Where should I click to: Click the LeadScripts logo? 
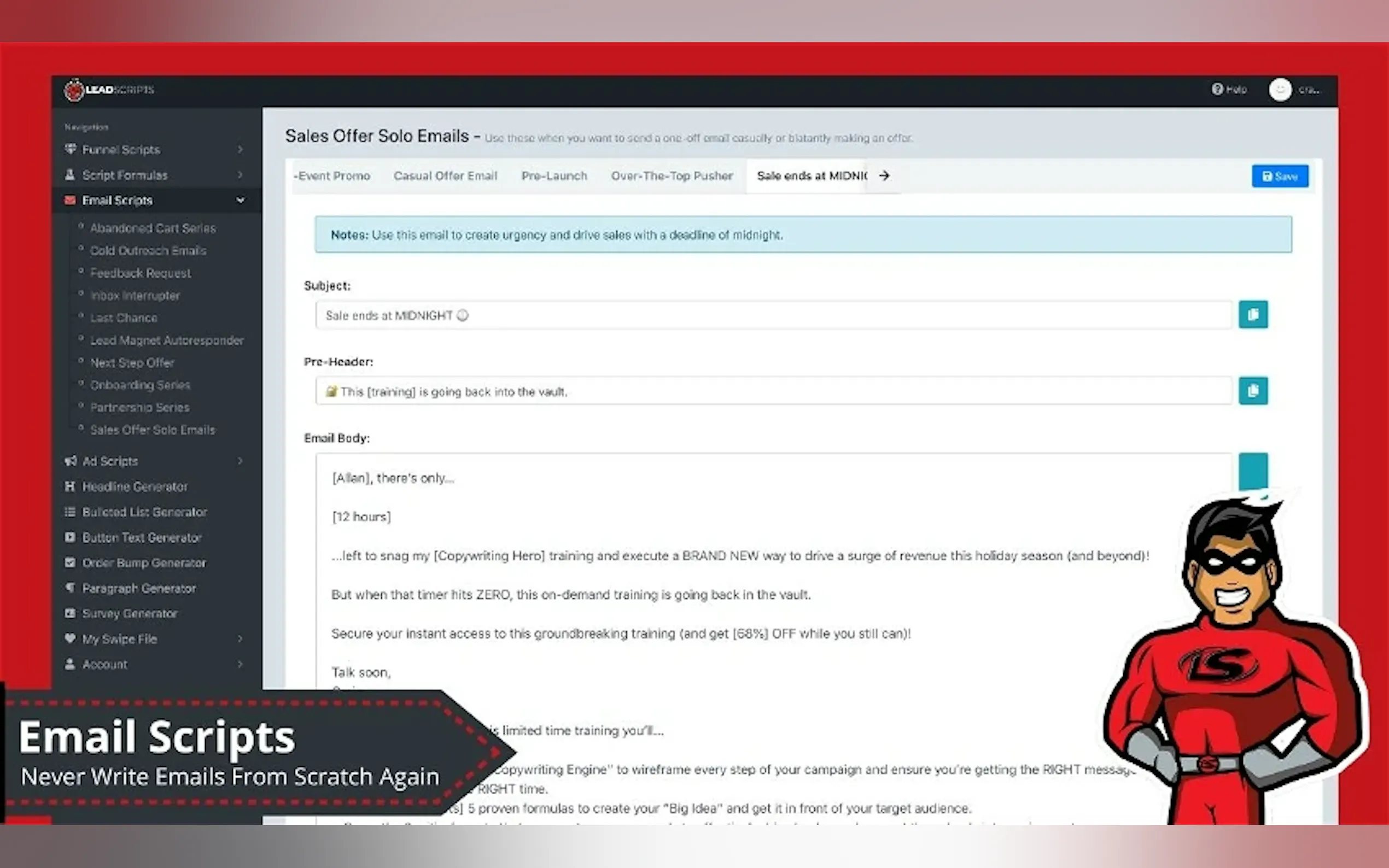tap(109, 90)
